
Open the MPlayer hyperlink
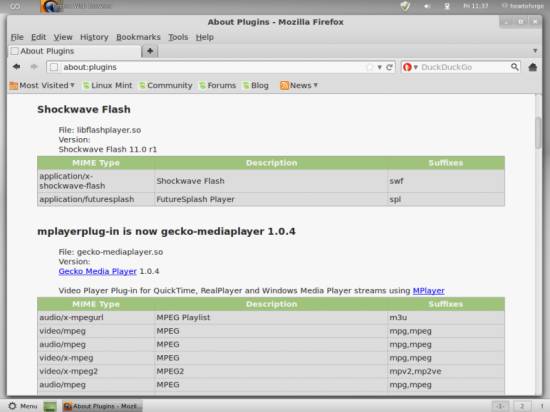tap(429, 291)
